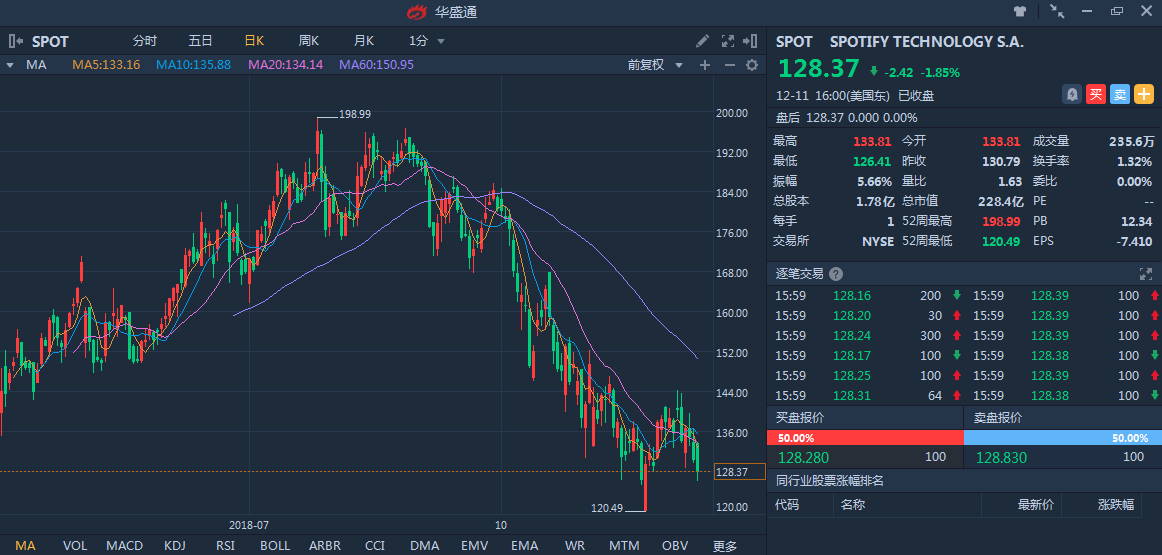Screen dimensions: 1162x555
Task: Expand the MA indicator dropdown arrow
Action: pyautogui.click(x=10, y=65)
